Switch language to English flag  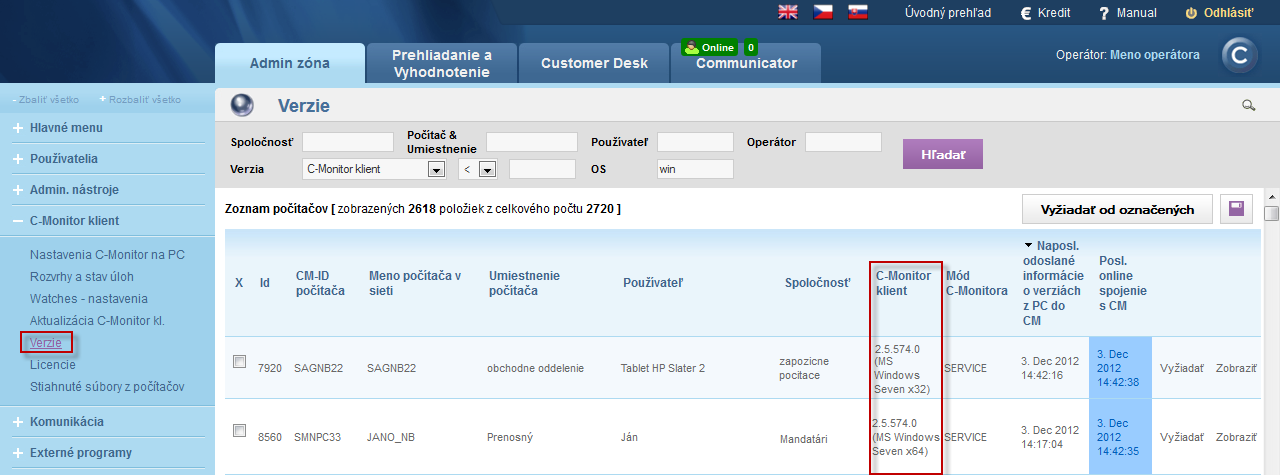[788, 12]
